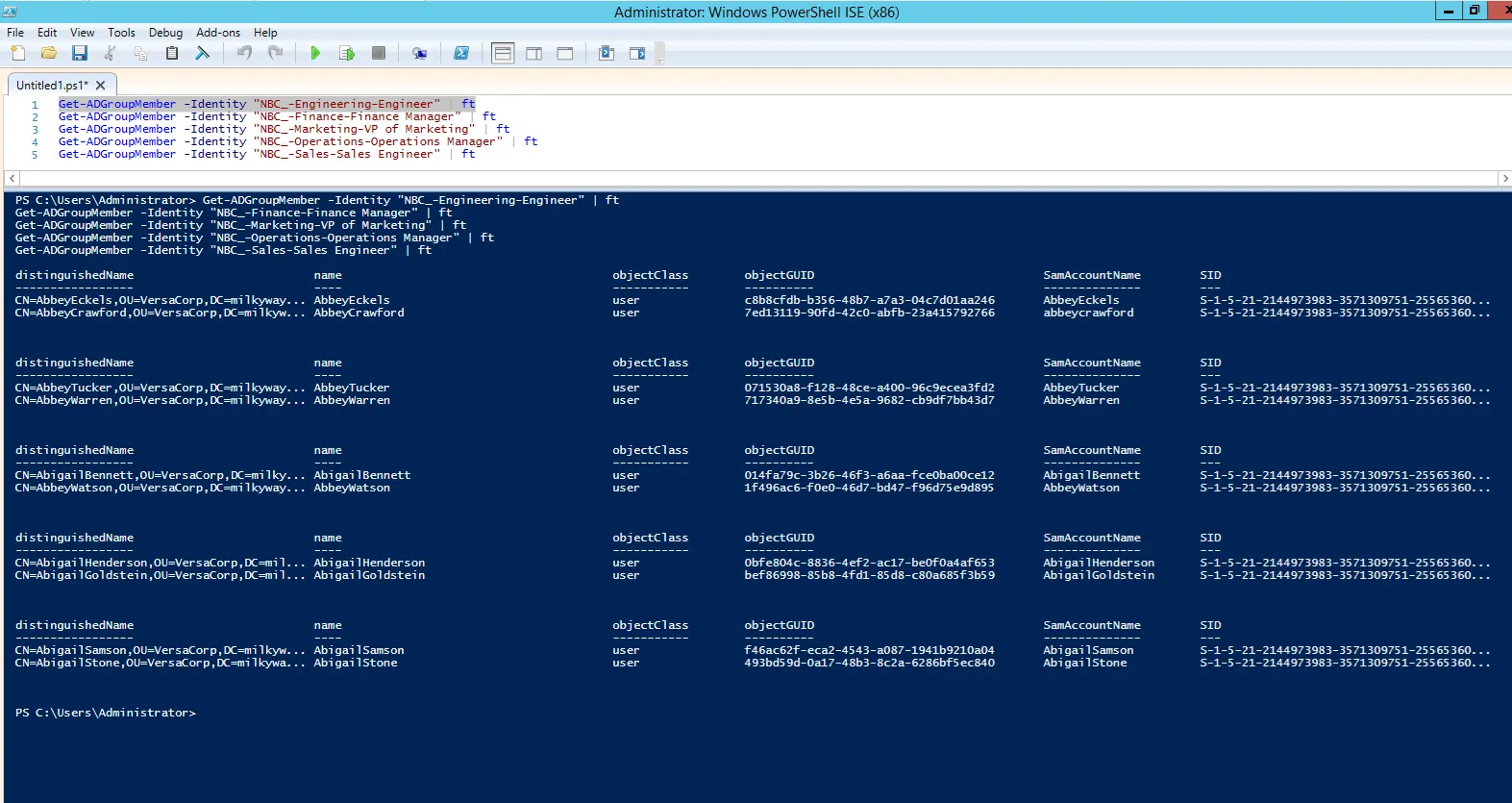
Task: Click line 3 Marketing-VP of Marketing command
Action: pos(284,129)
